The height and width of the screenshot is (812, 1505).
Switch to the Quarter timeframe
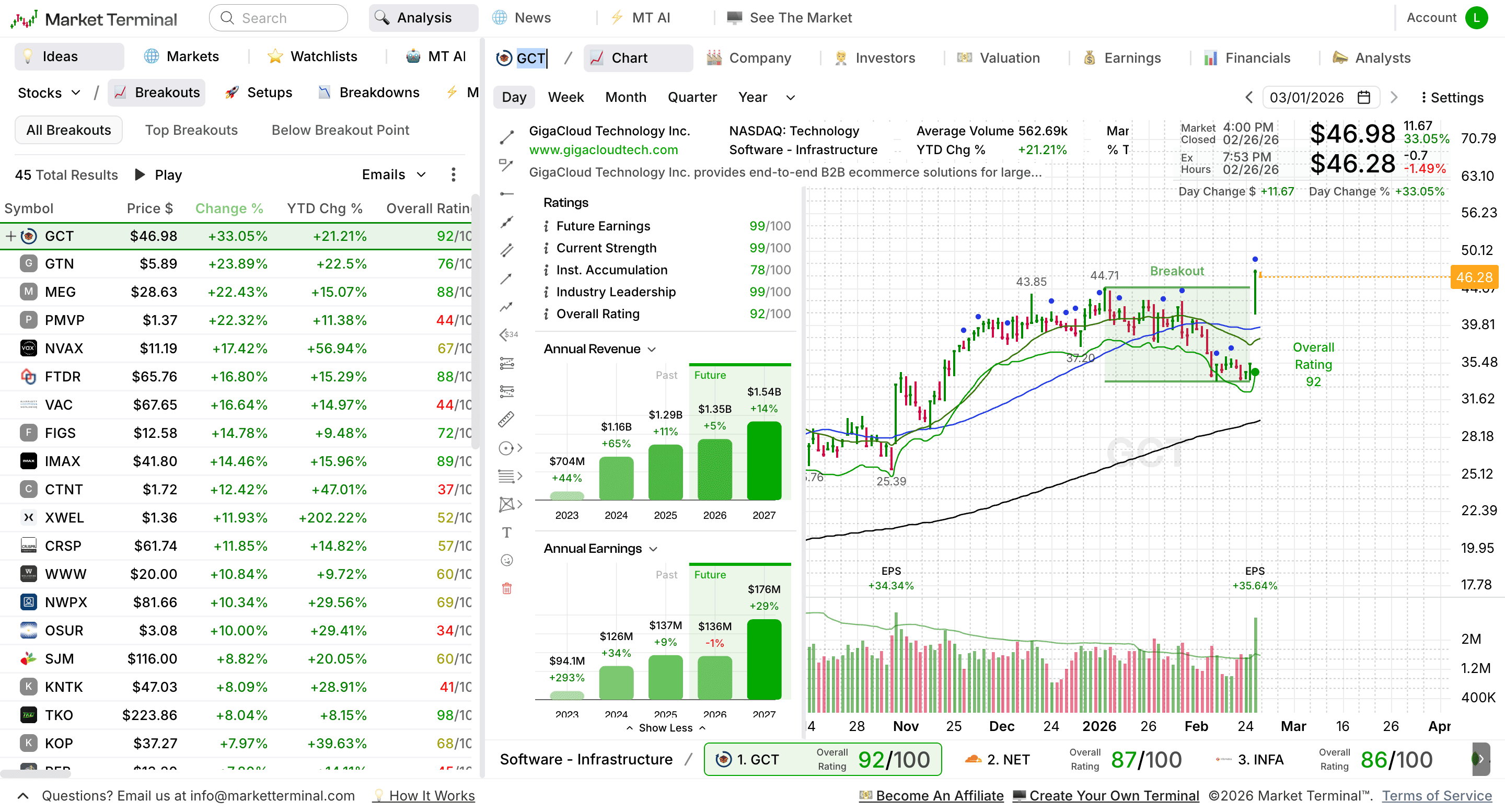tap(692, 97)
